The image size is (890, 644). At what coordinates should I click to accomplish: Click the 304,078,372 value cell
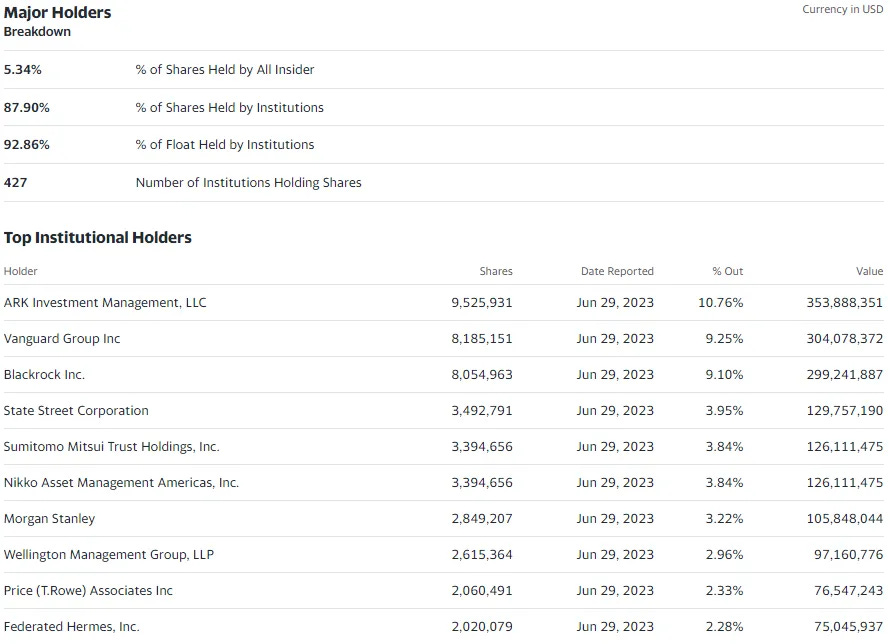click(x=845, y=339)
